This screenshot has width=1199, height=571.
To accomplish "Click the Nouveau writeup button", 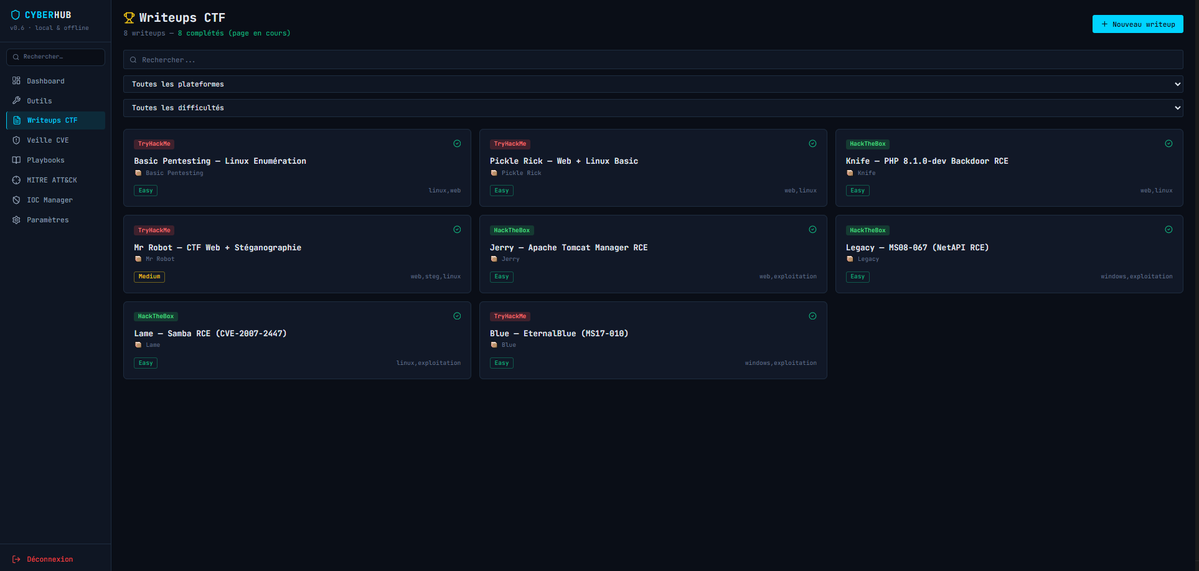I will (x=1137, y=24).
